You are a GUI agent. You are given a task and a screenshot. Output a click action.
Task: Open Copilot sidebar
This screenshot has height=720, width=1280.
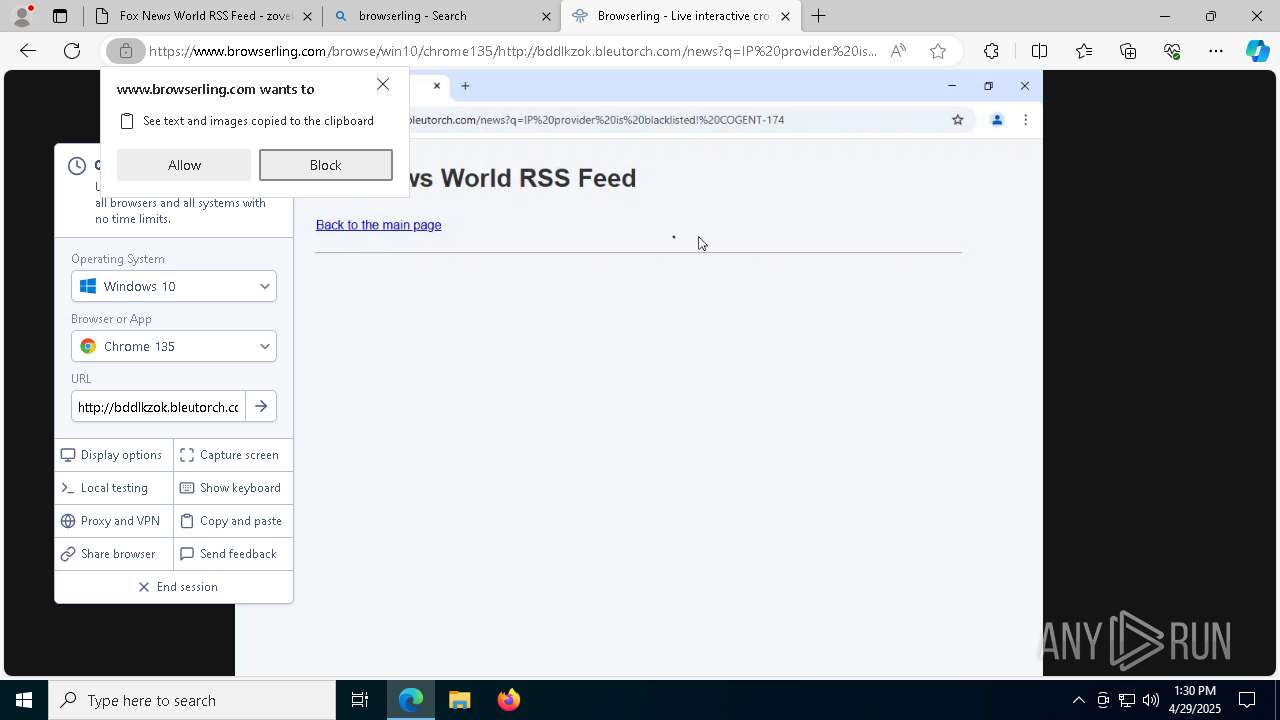point(1258,51)
